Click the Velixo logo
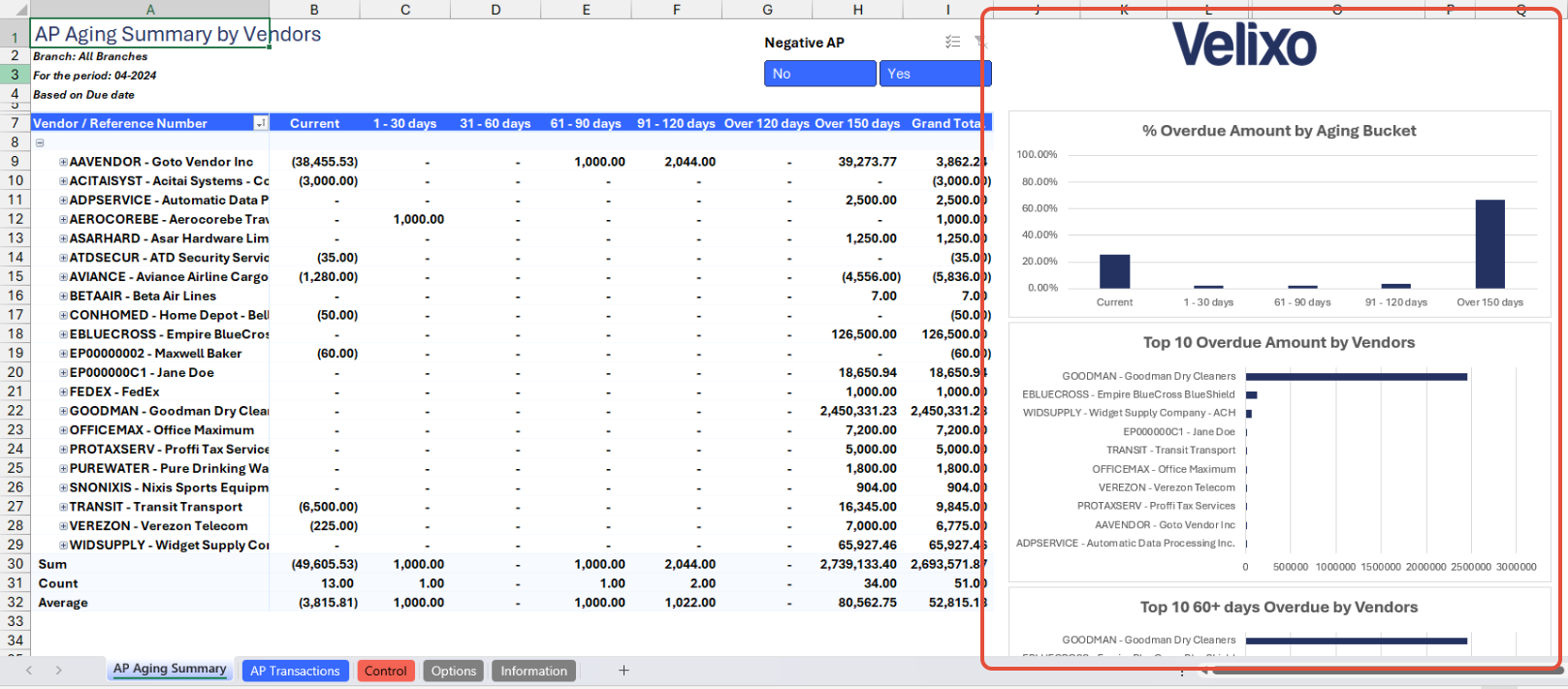Viewport: 1568px width, 689px height. pos(1244,46)
